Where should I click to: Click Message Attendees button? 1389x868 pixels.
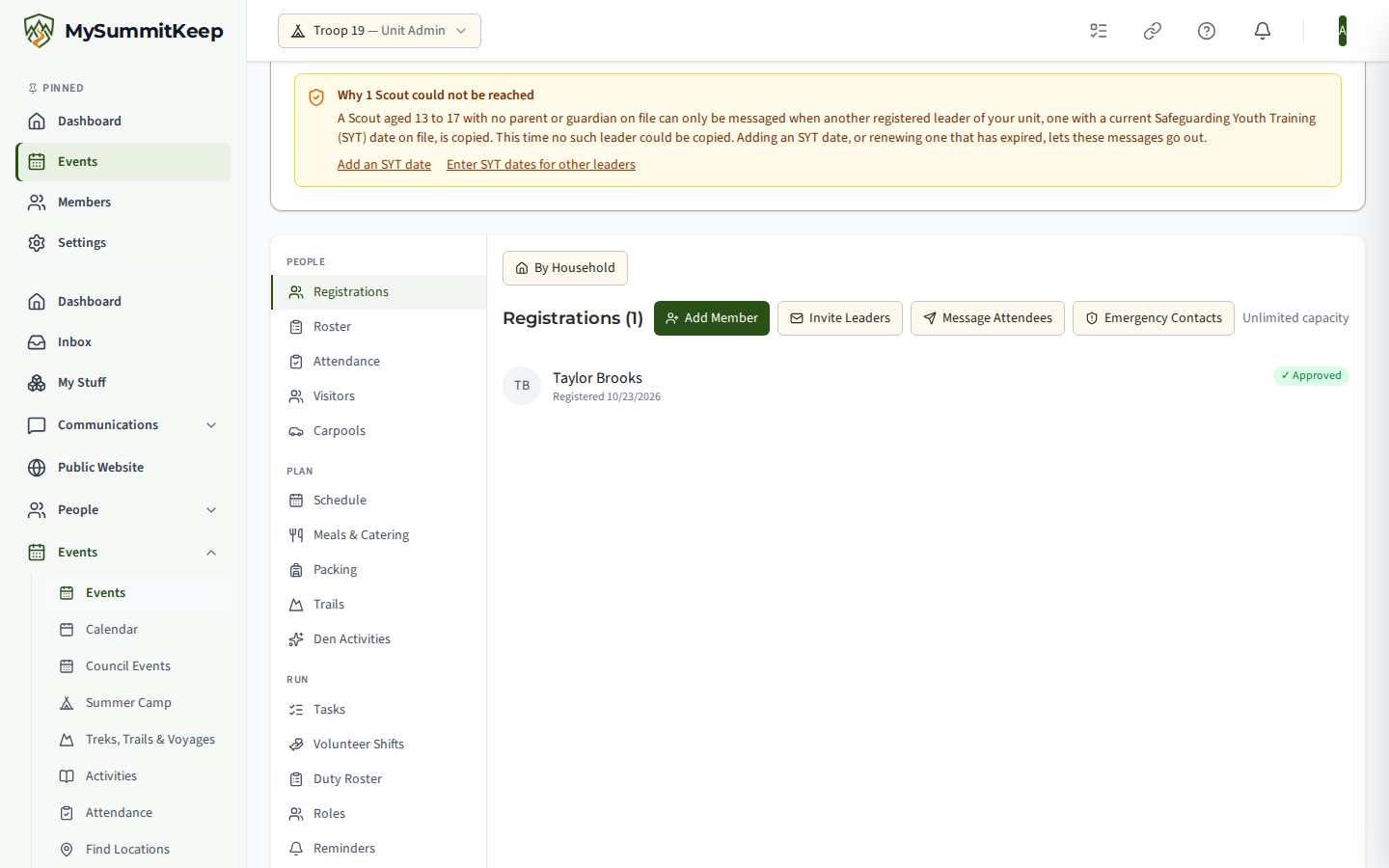[988, 318]
